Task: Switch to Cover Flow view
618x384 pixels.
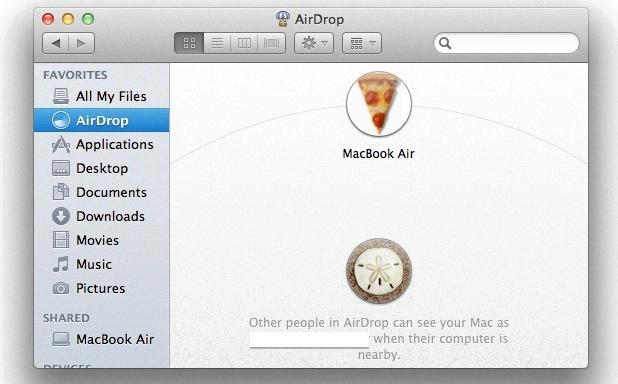Action: [271, 43]
